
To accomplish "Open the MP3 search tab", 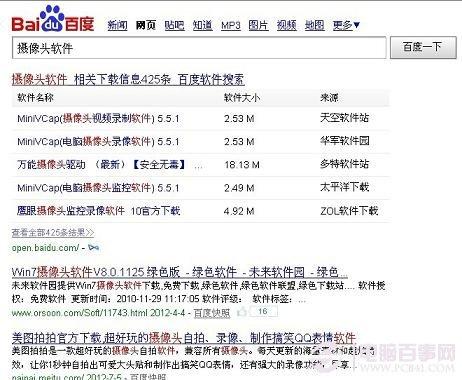I will pos(231,25).
